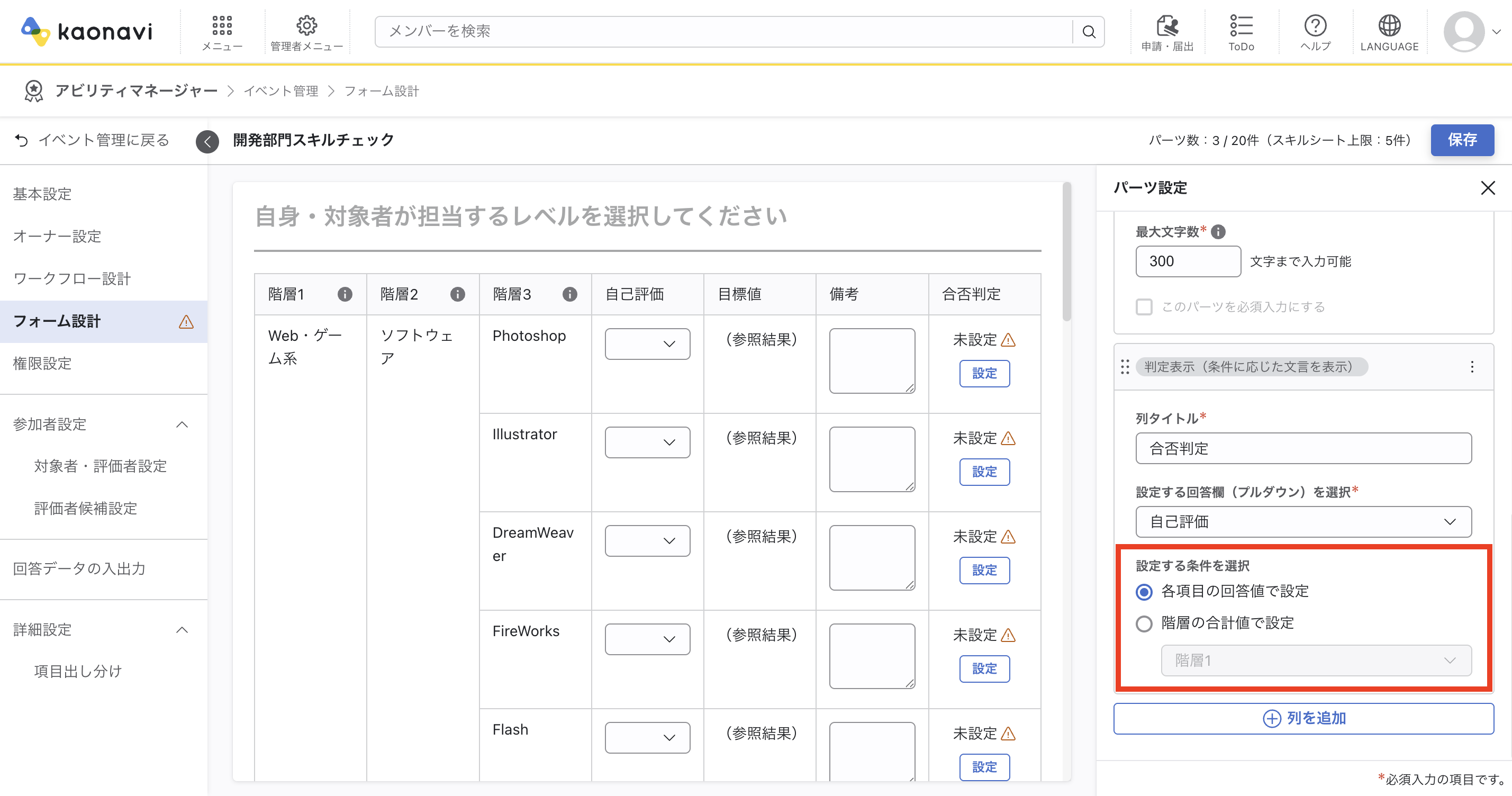Click the 列タイトル input field
The width and height of the screenshot is (1512, 796).
[x=1303, y=448]
